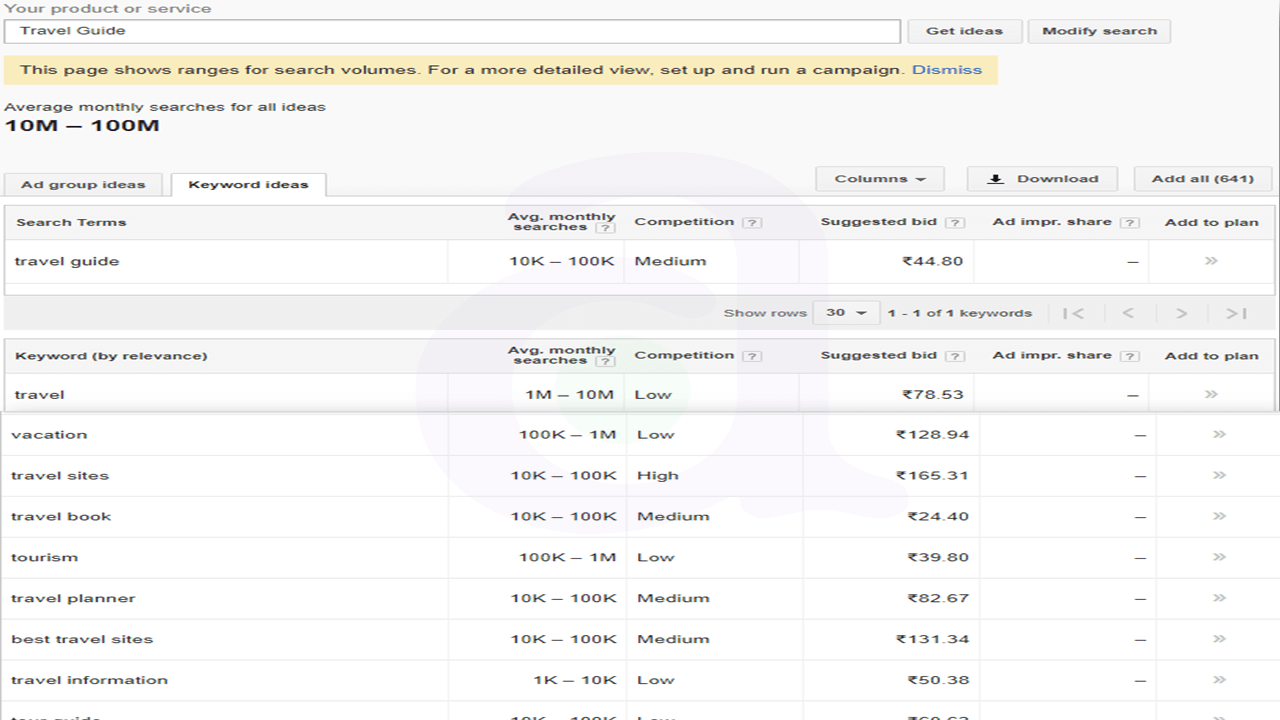Click the Modify search button
The height and width of the screenshot is (720, 1280).
[x=1099, y=31]
